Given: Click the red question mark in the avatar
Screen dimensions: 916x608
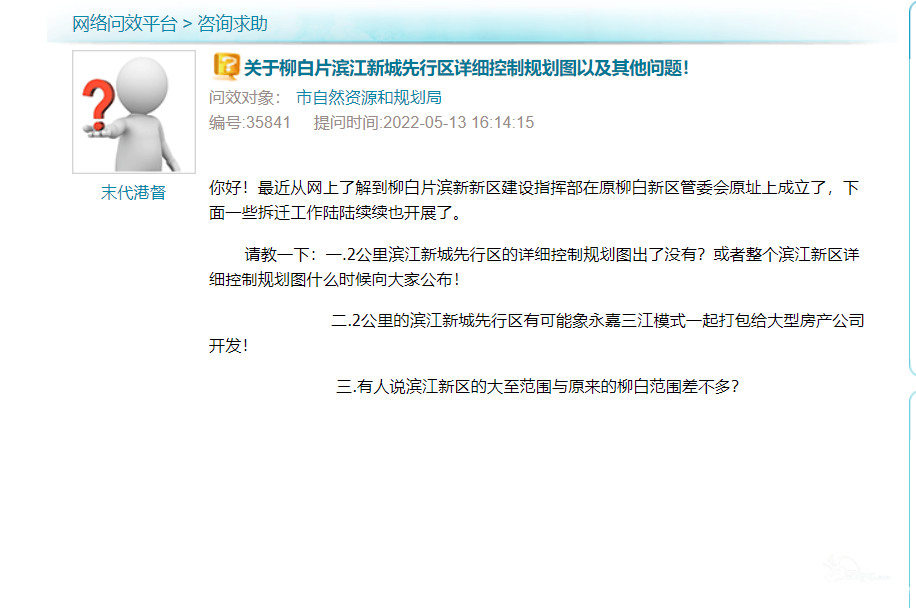Looking at the screenshot, I should point(98,105).
